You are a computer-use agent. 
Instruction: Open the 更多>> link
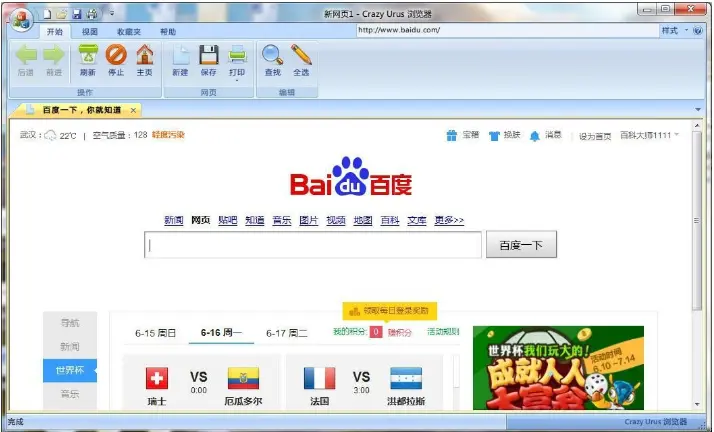point(449,220)
